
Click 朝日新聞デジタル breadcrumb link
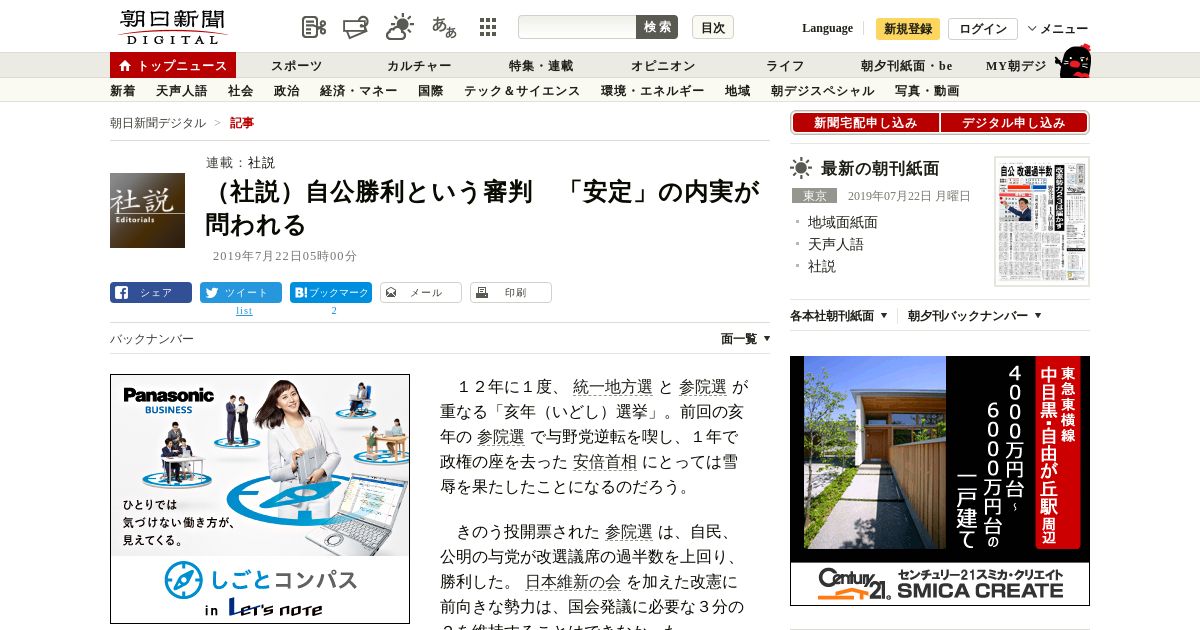[x=158, y=123]
